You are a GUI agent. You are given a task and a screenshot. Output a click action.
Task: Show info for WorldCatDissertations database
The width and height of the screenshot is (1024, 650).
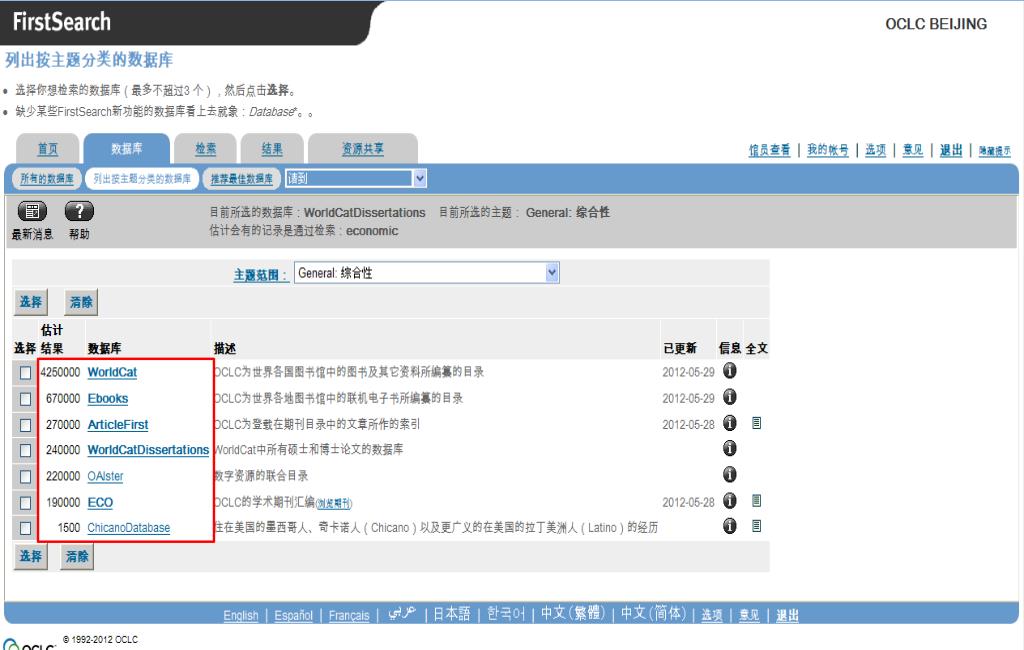(729, 449)
